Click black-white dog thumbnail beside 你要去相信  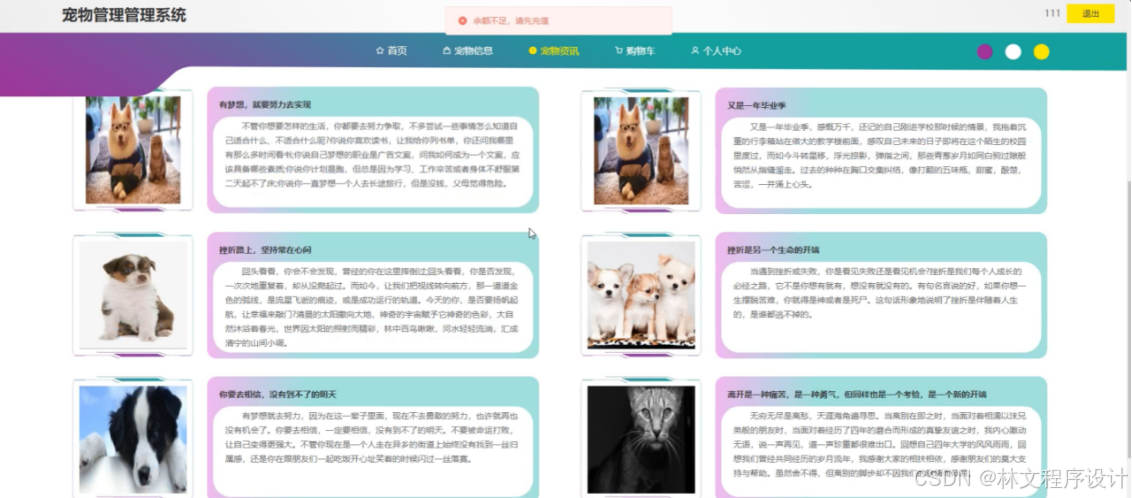[133, 439]
